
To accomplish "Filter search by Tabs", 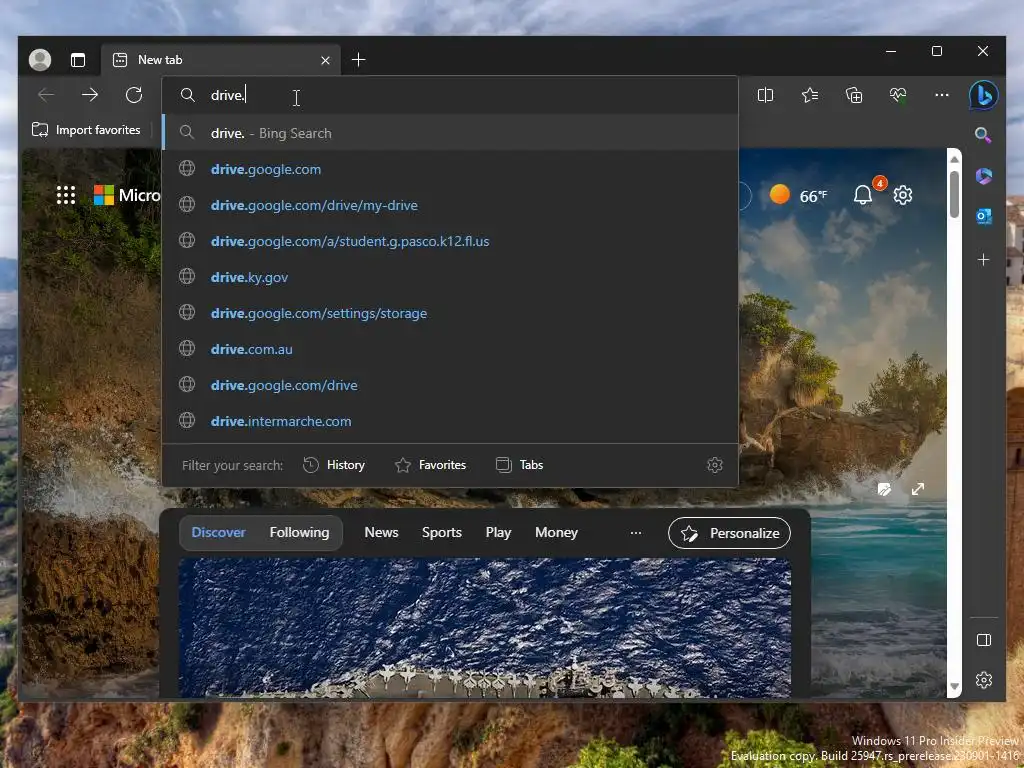I will point(520,465).
